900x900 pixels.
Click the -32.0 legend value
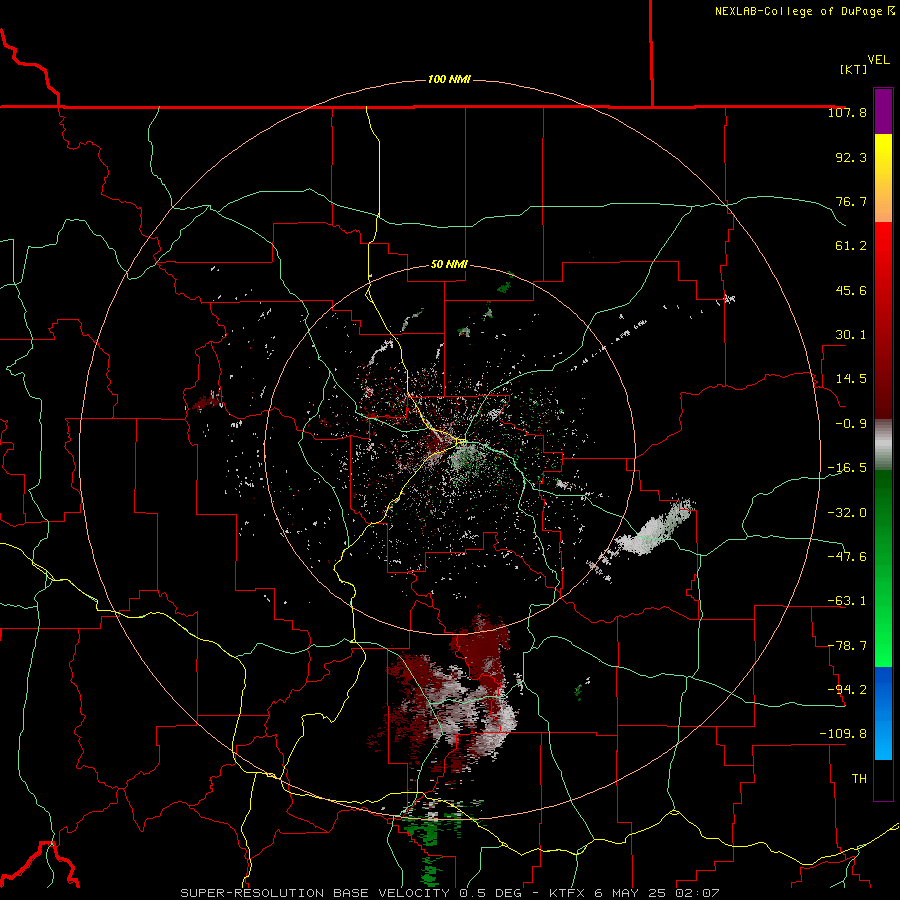click(x=847, y=512)
